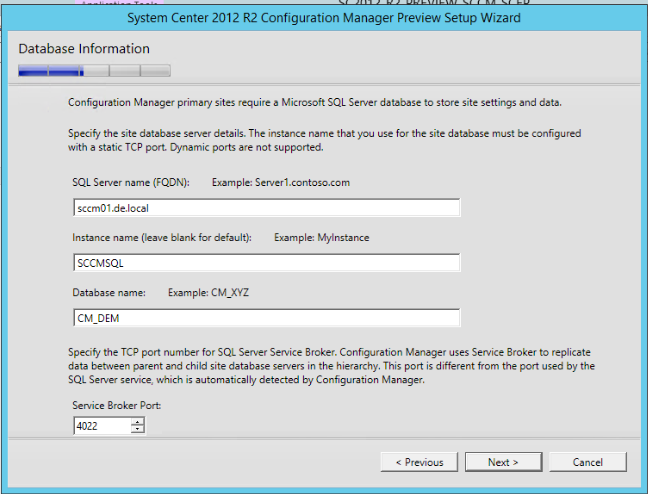Click the 'Instance name' label text

[159, 237]
